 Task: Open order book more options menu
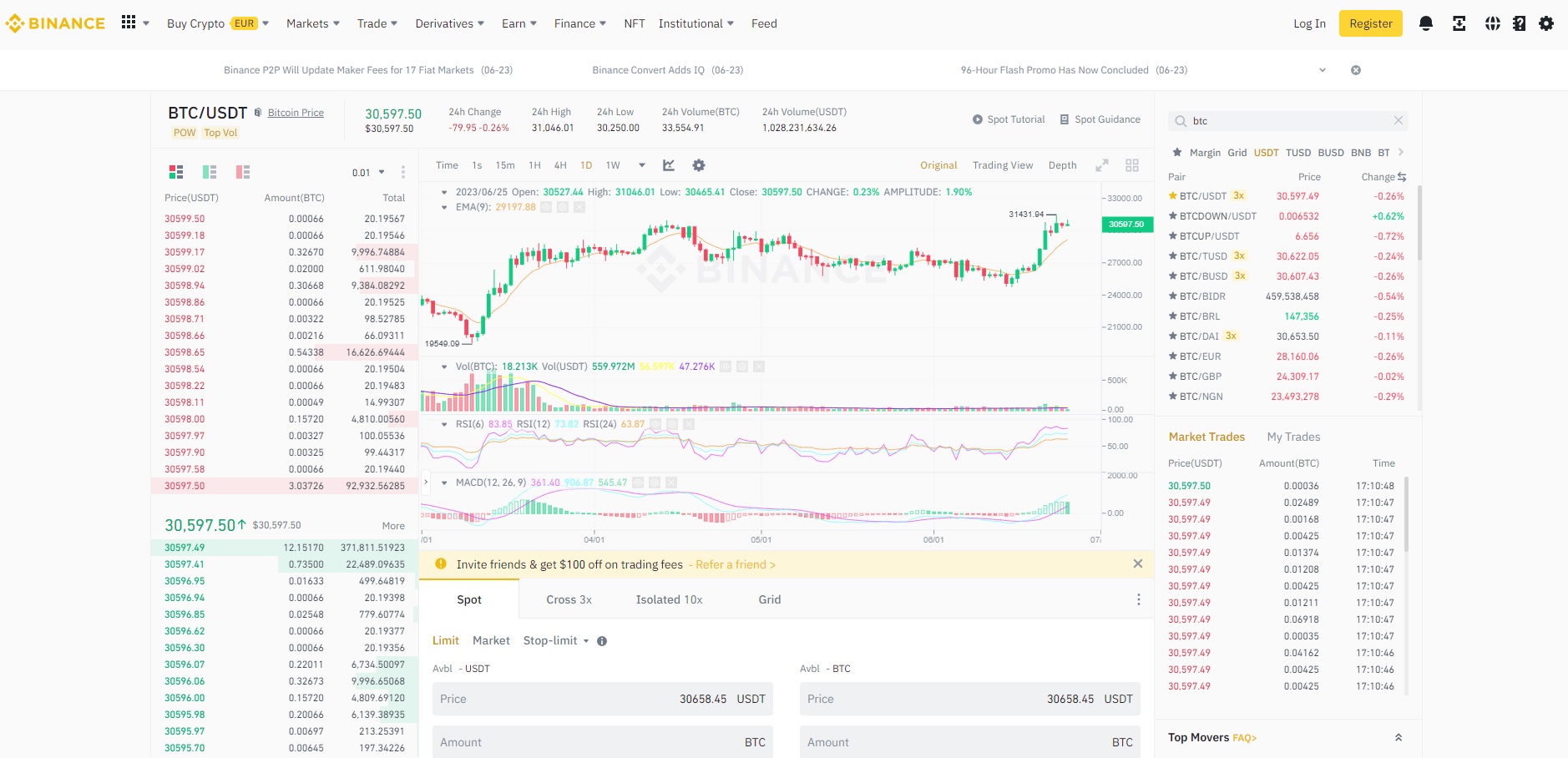click(403, 172)
